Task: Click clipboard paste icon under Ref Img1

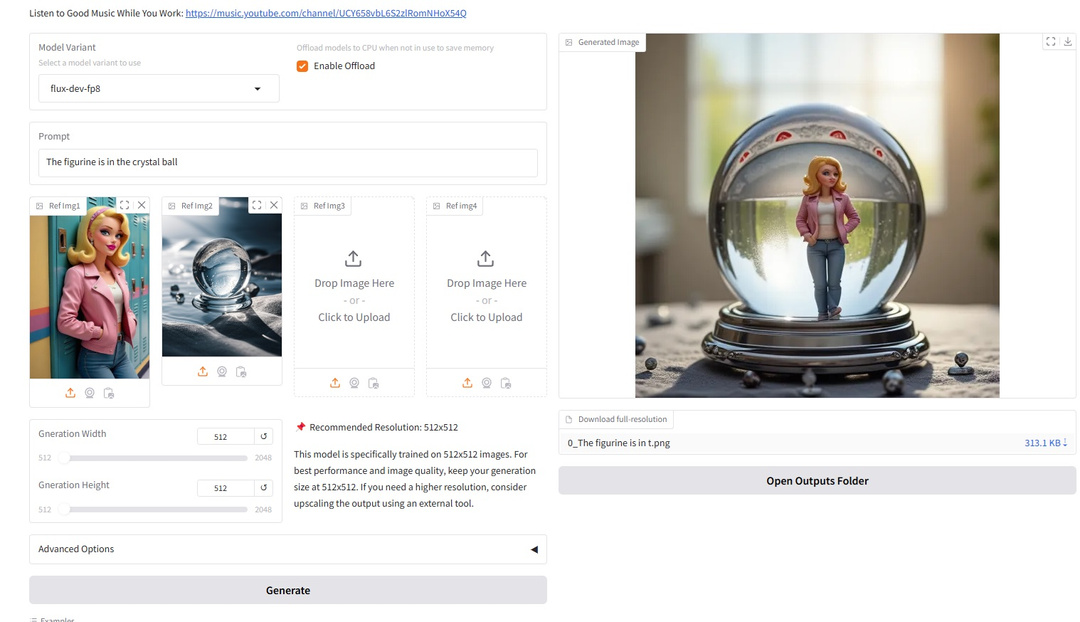Action: [109, 393]
